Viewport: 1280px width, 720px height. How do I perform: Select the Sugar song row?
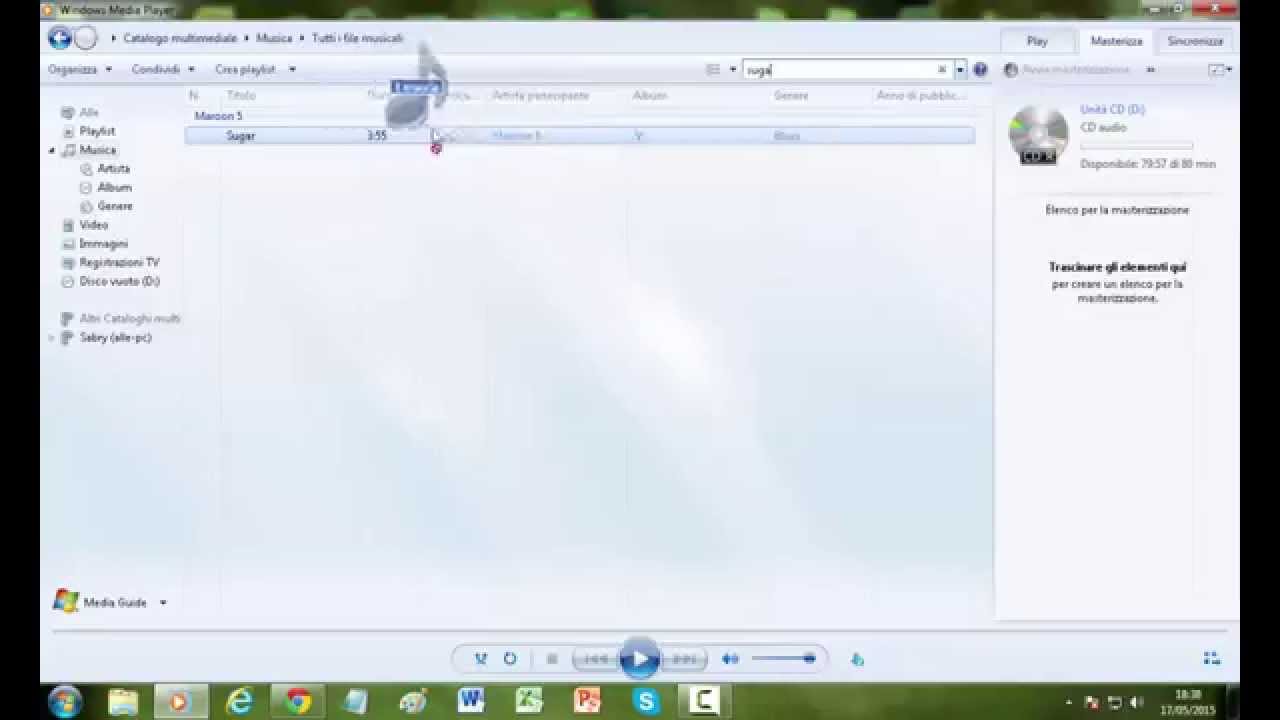580,136
